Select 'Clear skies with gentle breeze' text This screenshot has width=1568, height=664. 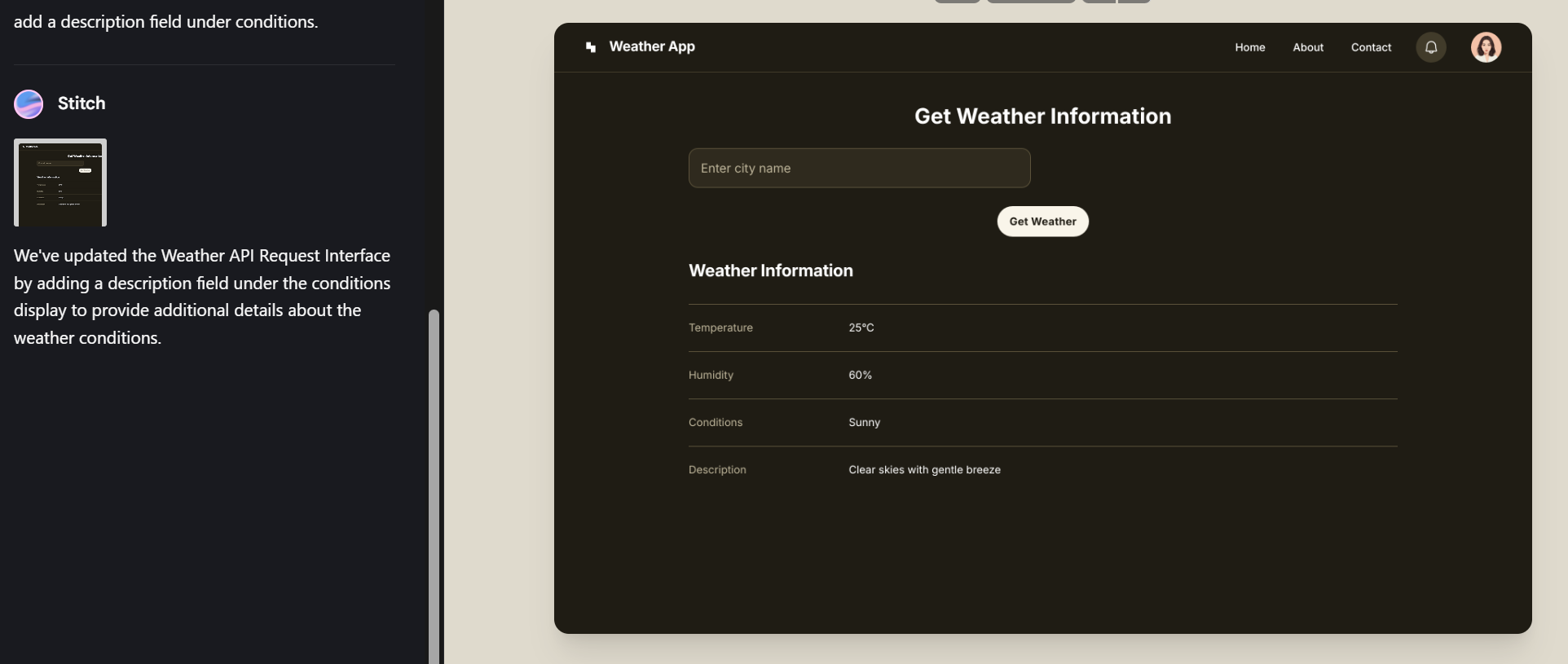(x=924, y=469)
